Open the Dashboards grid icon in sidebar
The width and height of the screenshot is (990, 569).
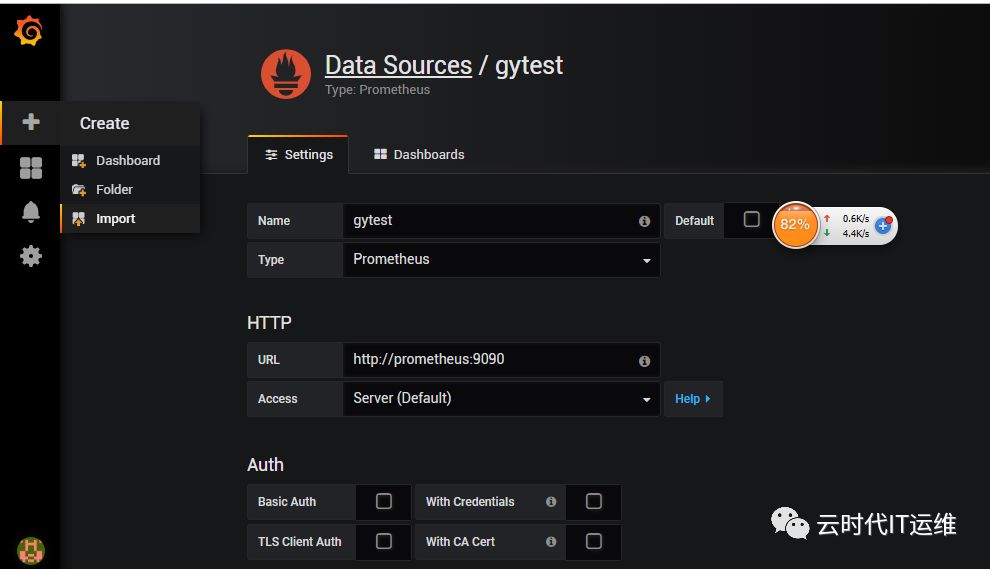pos(31,168)
